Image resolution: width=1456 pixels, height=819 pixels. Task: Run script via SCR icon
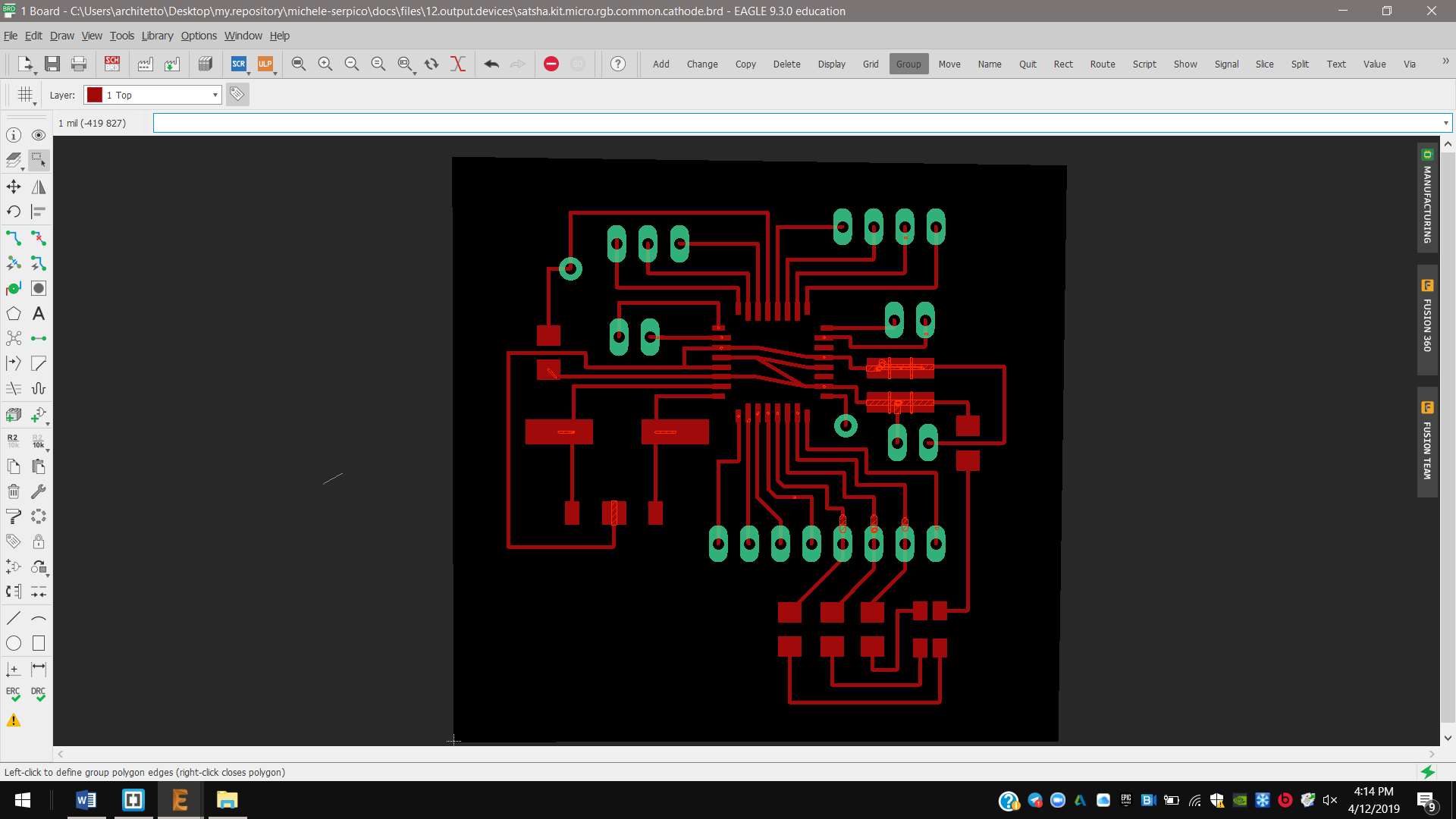(238, 64)
